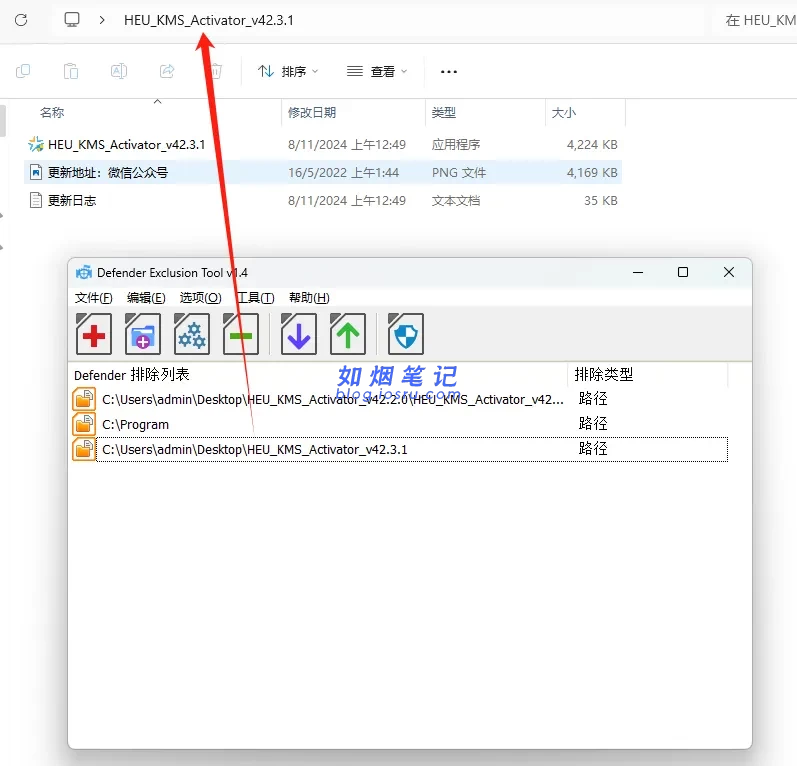Select the HEU_KMS_Activator_v42.3.1 file name
The image size is (797, 766).
[127, 145]
